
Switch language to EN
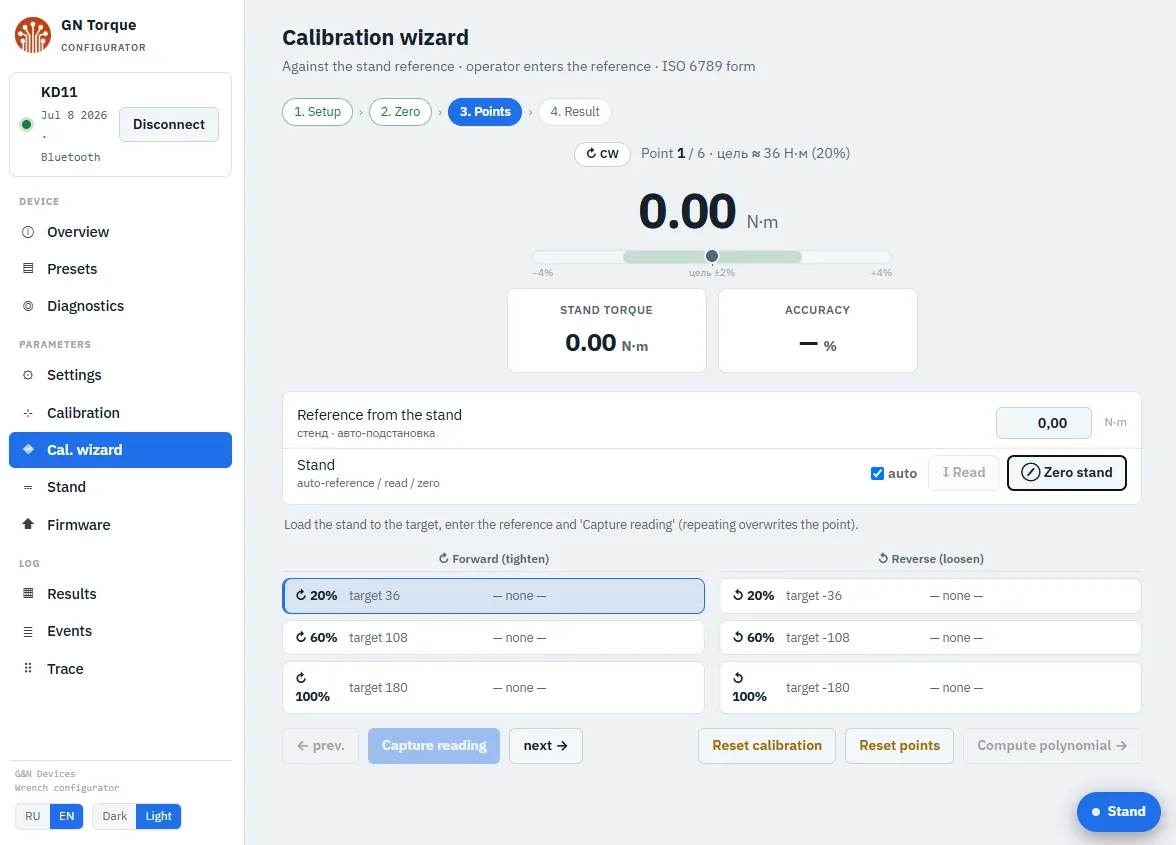coord(67,816)
